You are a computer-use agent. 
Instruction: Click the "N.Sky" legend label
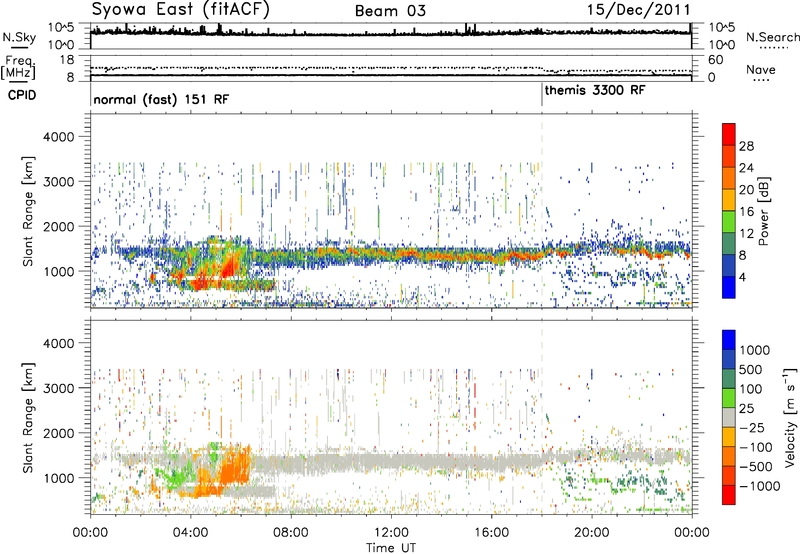click(x=19, y=37)
